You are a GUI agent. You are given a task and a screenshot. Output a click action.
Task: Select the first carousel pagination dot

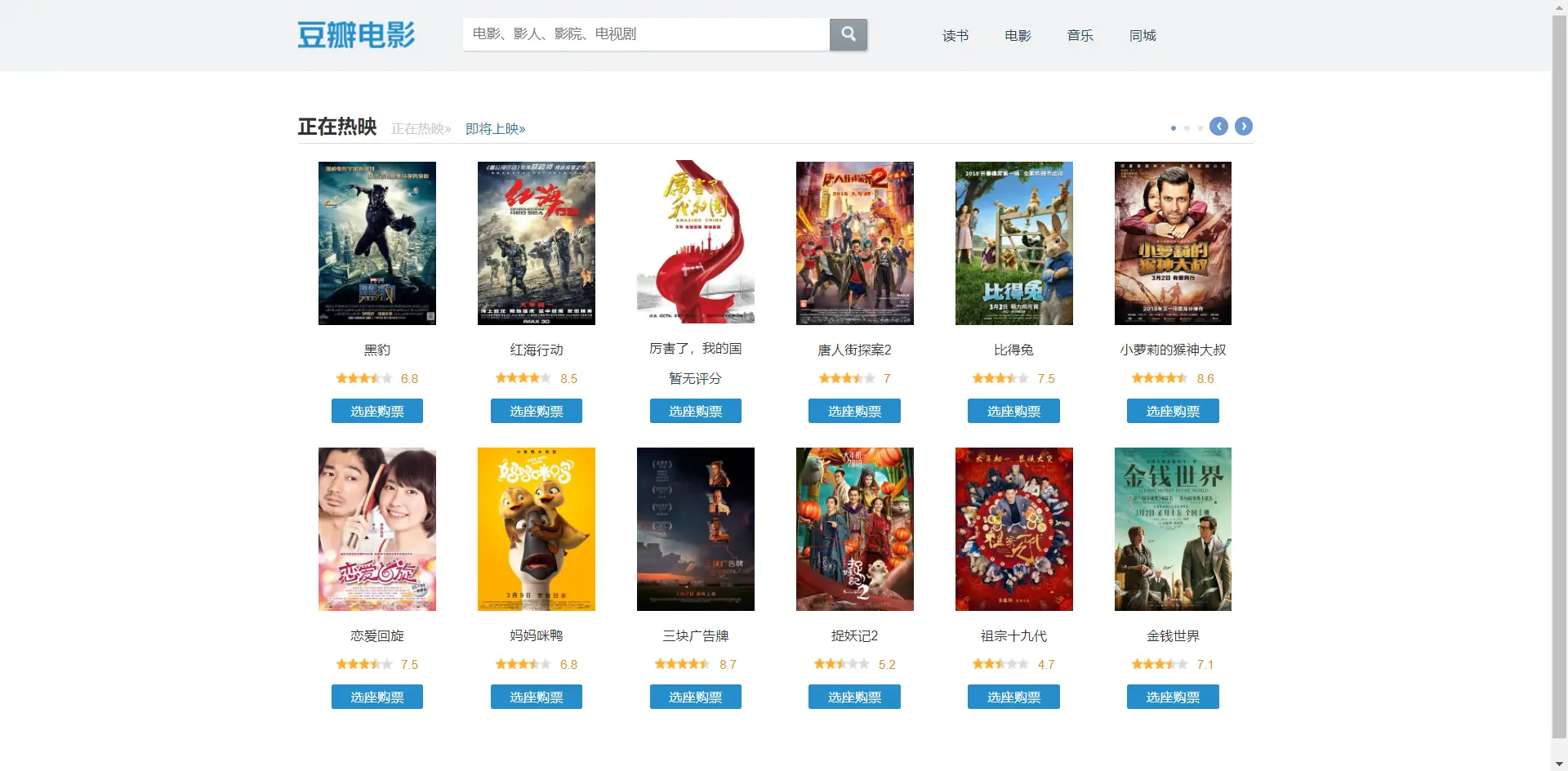pos(1174,128)
